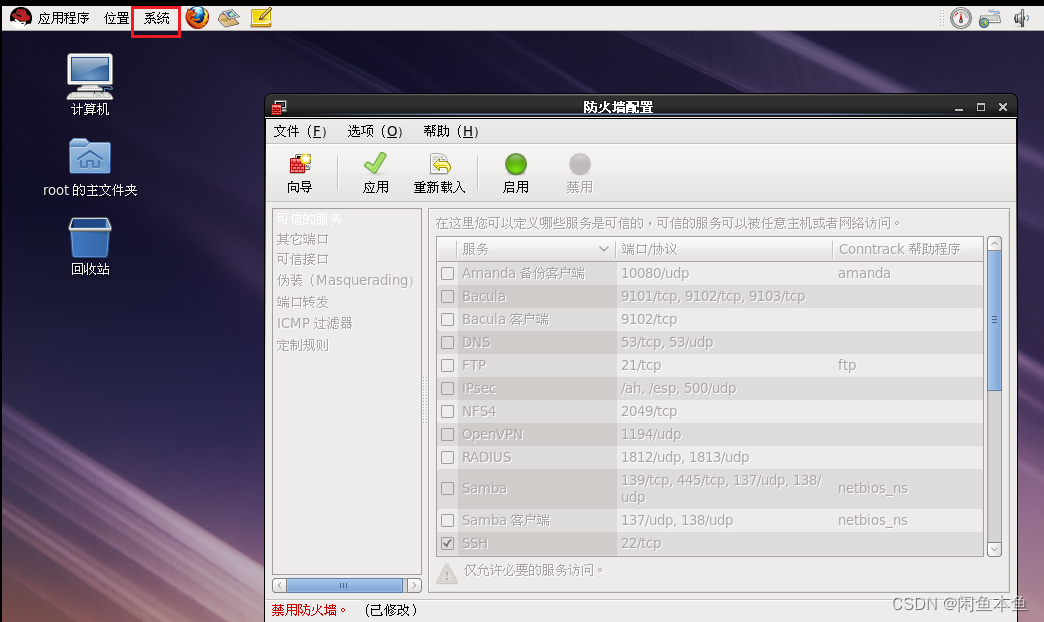This screenshot has height=622, width=1044.
Task: Enable the DNS trusted service
Action: point(447,342)
